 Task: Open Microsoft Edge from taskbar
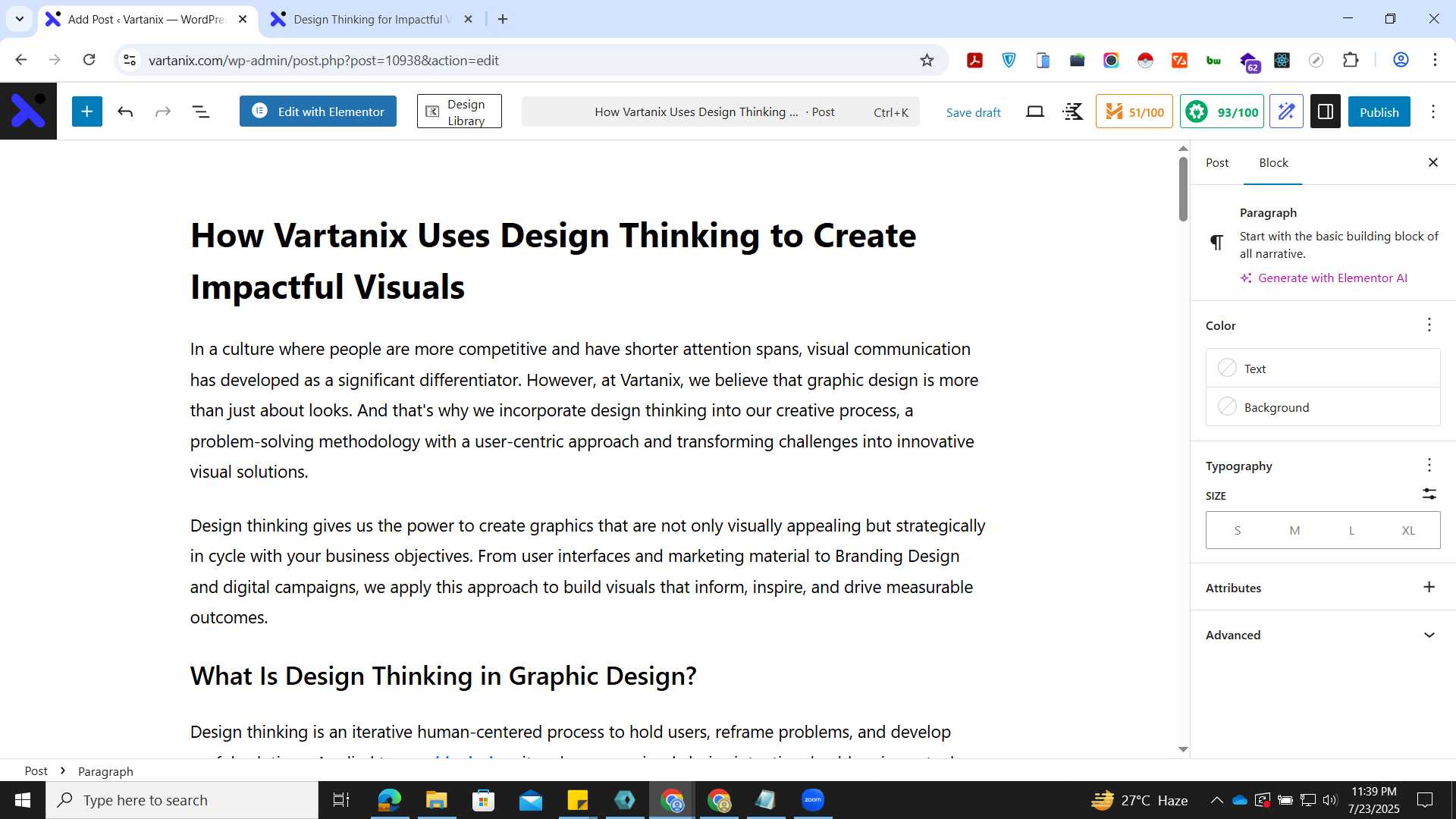389,800
